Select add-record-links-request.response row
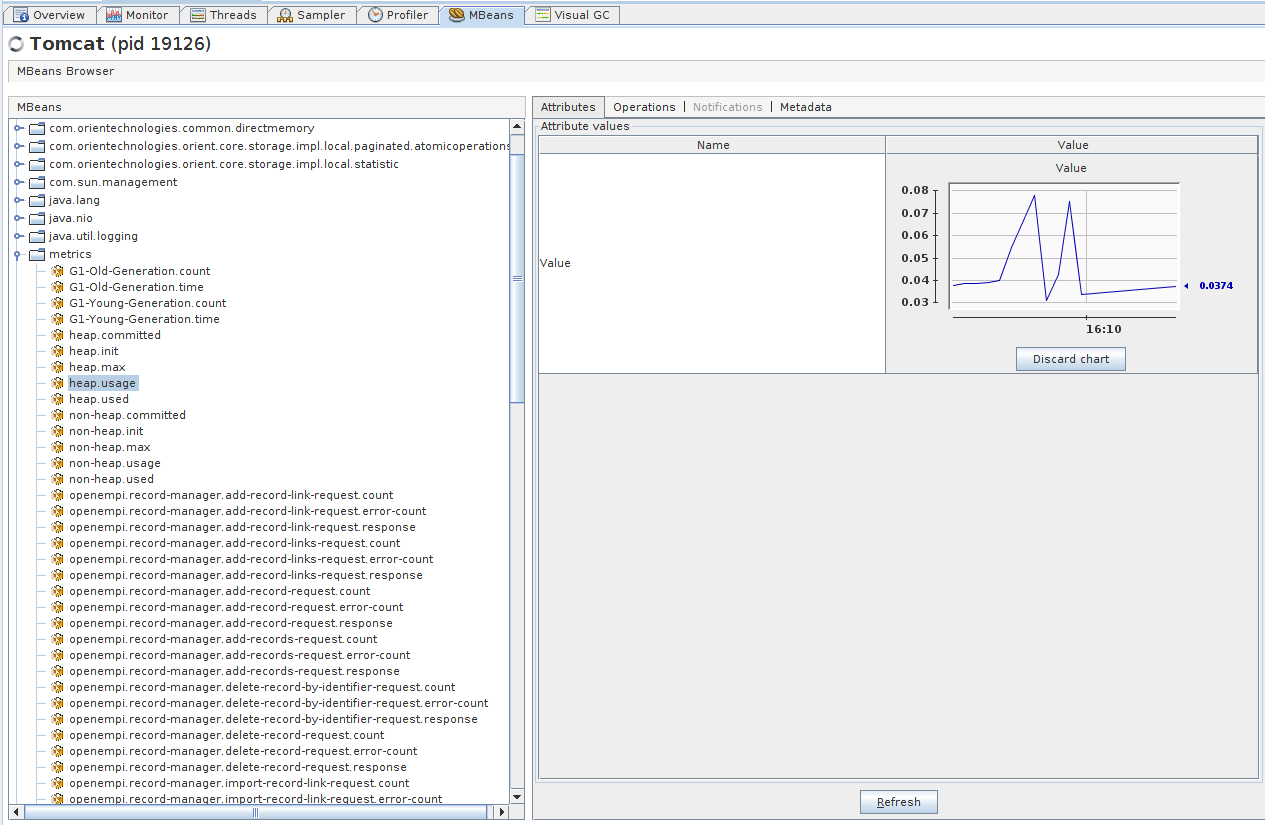Viewport: 1265px width, 825px height. 246,575
